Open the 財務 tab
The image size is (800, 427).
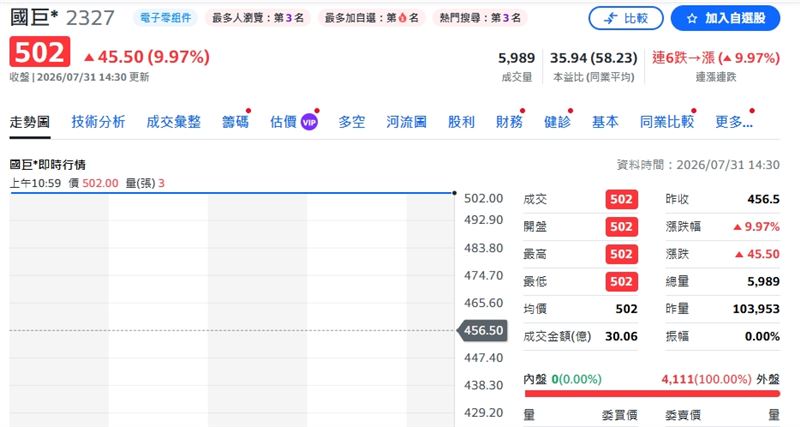(509, 122)
